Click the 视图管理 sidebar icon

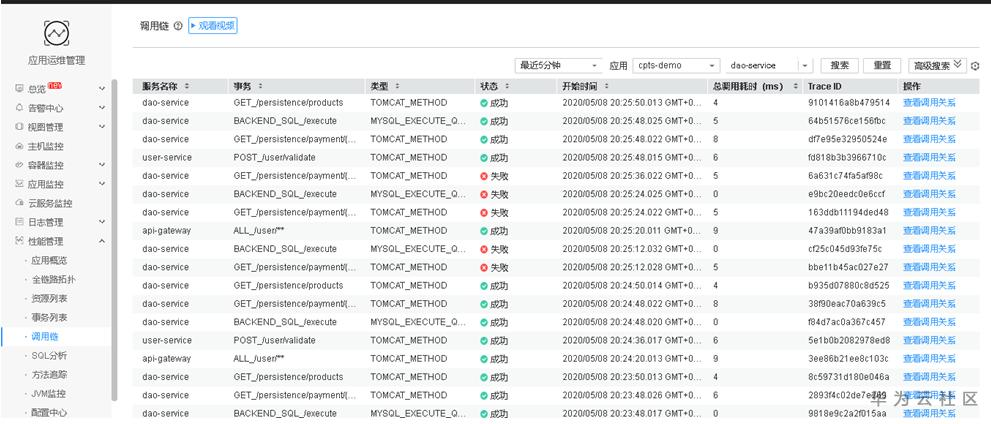coord(20,127)
